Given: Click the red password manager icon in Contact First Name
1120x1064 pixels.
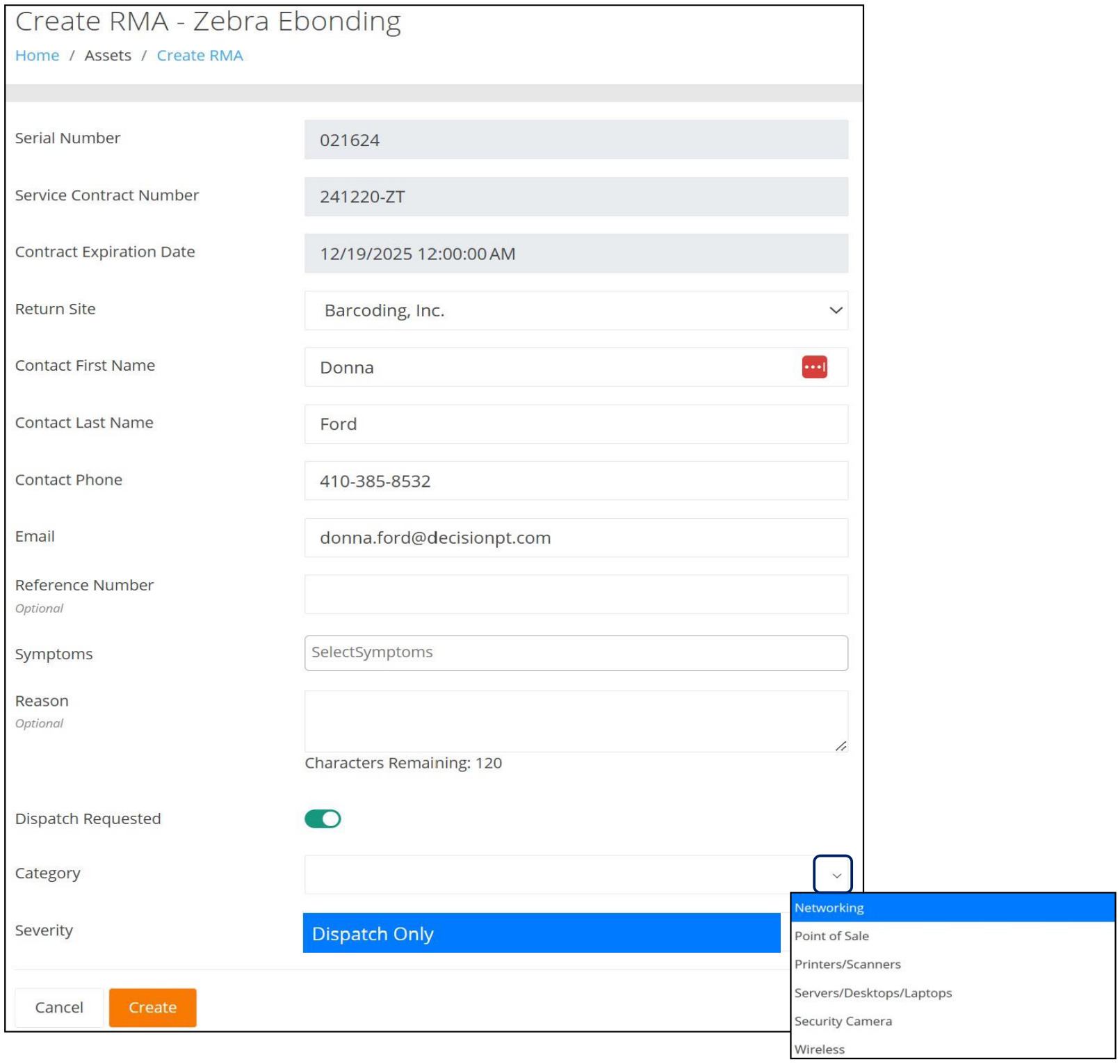Looking at the screenshot, I should (814, 366).
